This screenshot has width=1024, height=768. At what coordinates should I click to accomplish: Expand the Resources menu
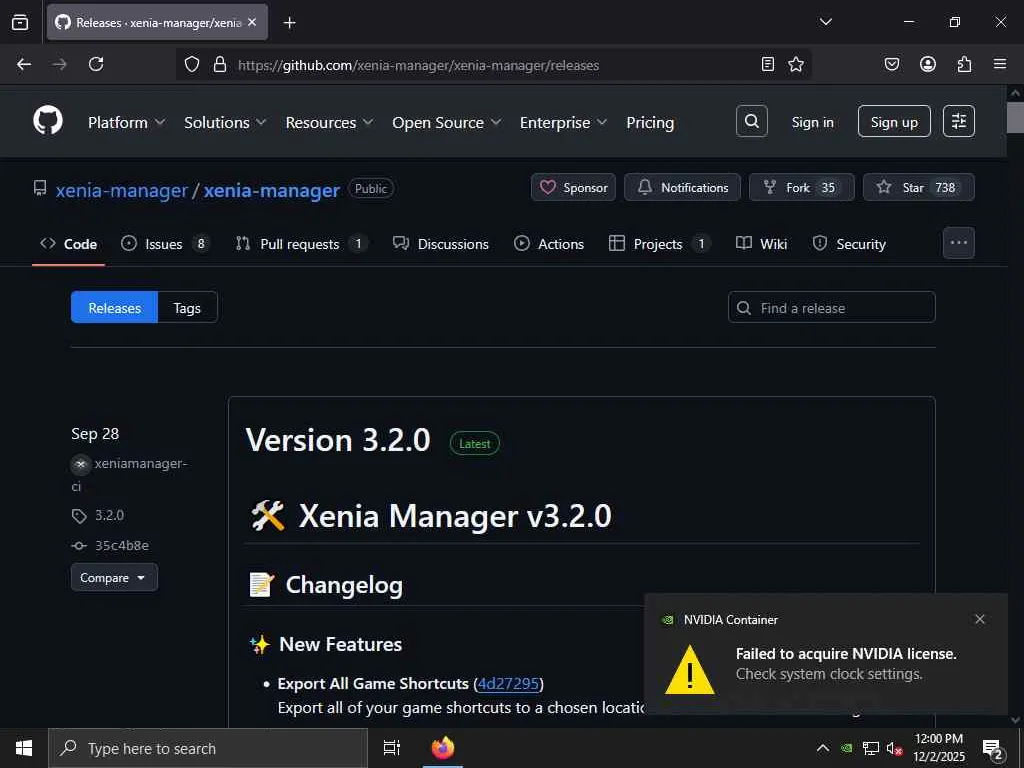coord(329,122)
